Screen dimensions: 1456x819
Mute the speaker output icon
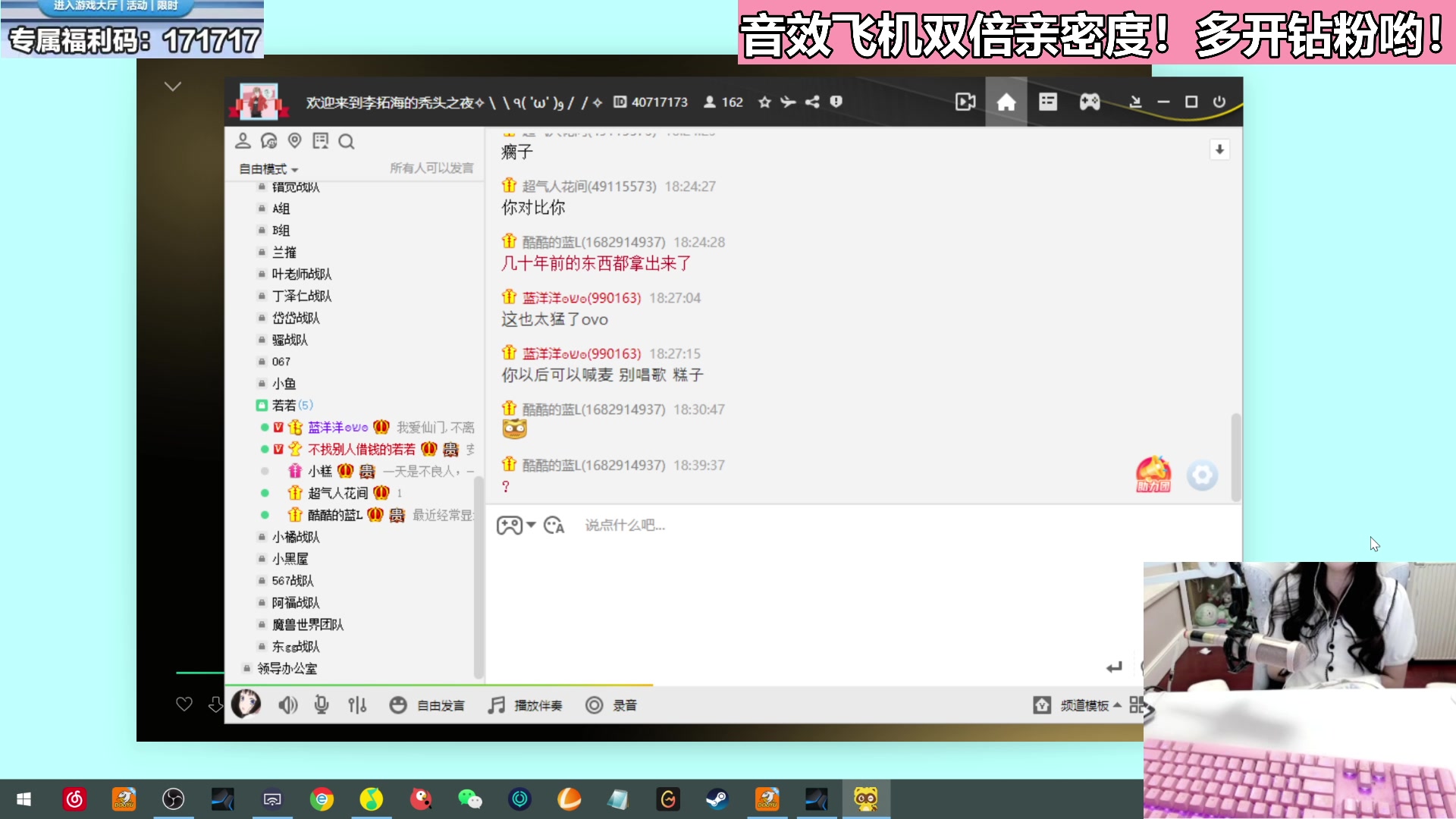click(287, 704)
